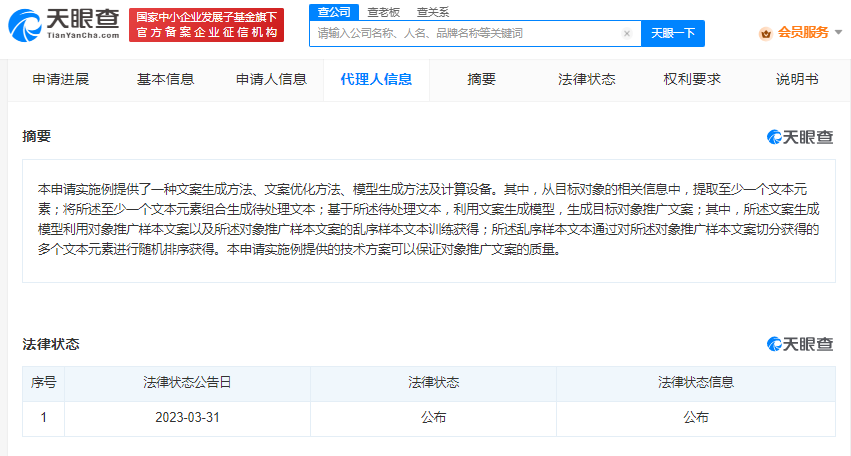Click the 天眼查 watermark logo in 摘要 section
The height and width of the screenshot is (456, 851).
click(800, 137)
